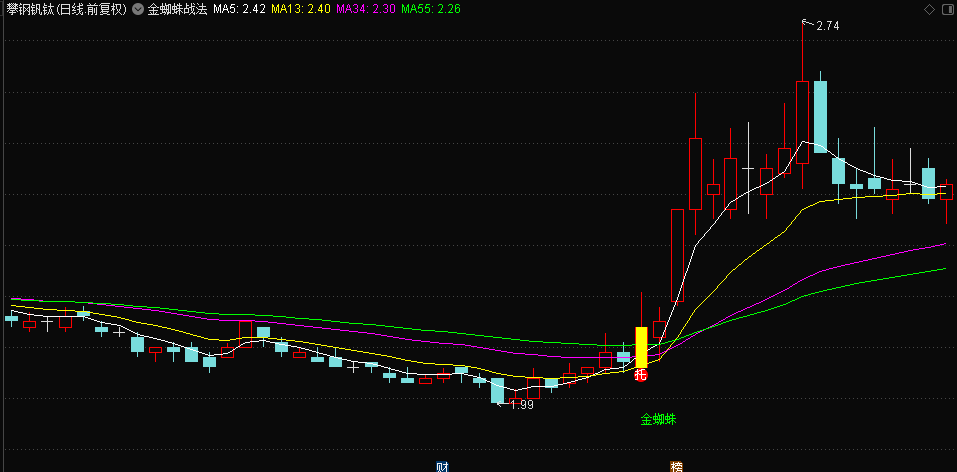Click the MA55: 2.26 legend label
Image resolution: width=957 pixels, height=472 pixels.
[431, 9]
